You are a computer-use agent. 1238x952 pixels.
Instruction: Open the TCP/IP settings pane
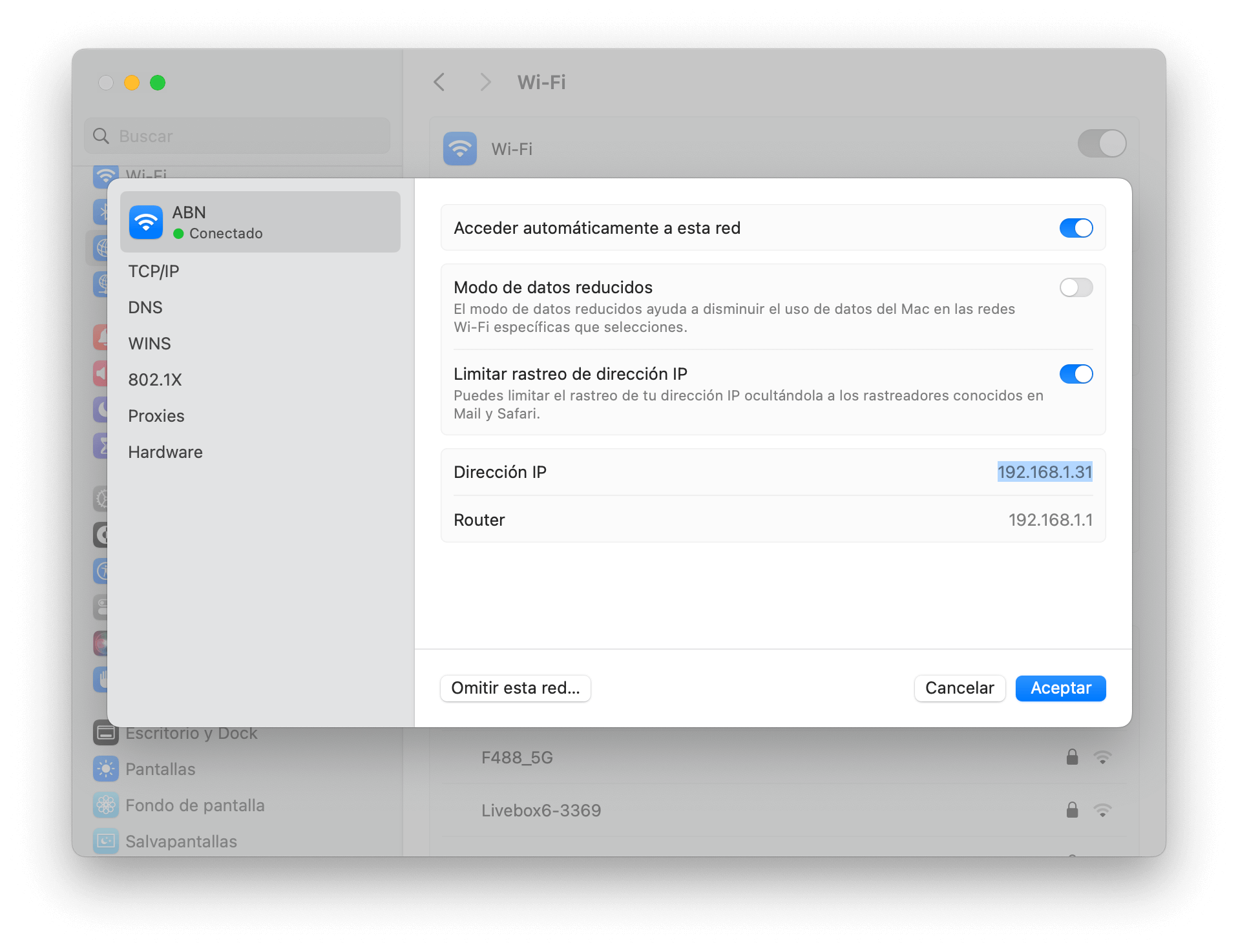pos(154,271)
